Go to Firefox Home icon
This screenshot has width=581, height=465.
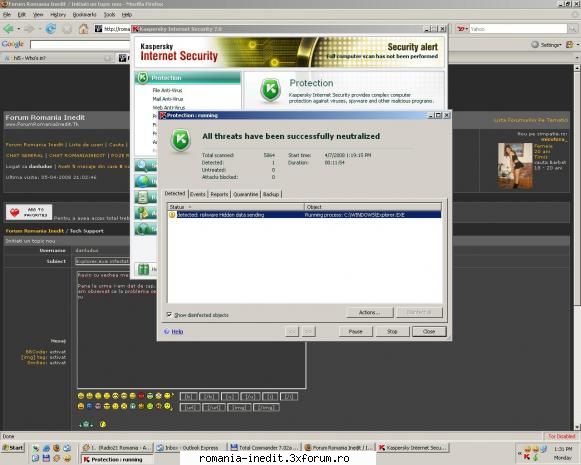pyautogui.click(x=84, y=29)
